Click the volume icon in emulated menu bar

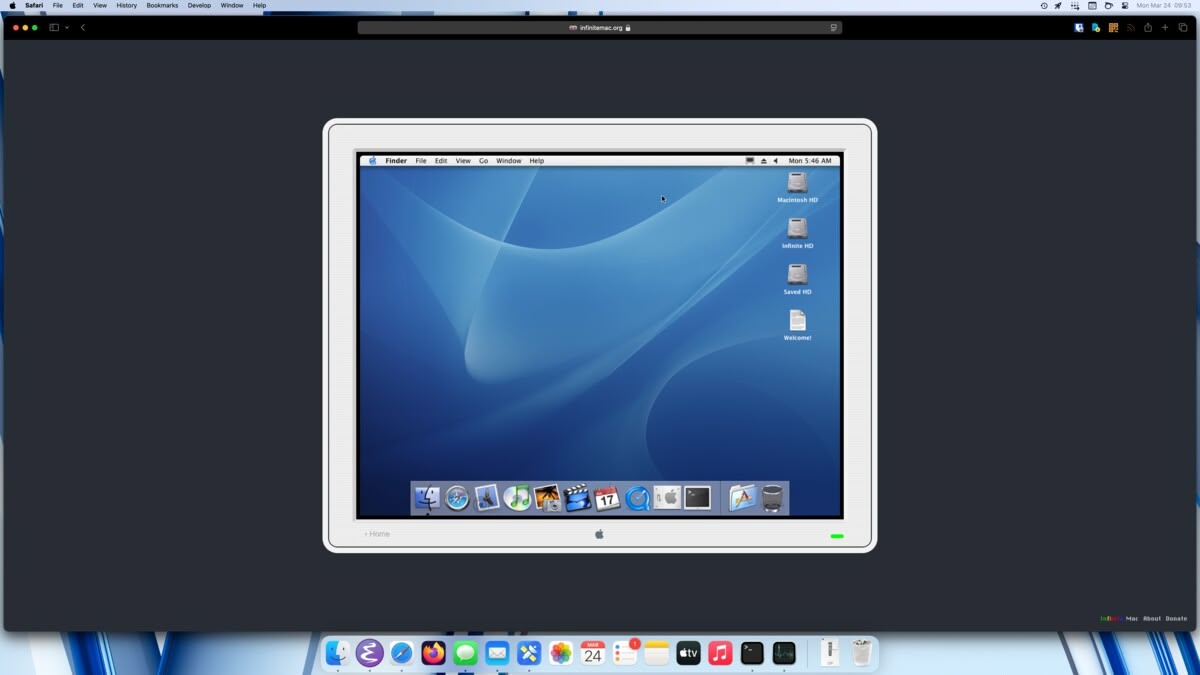[775, 160]
